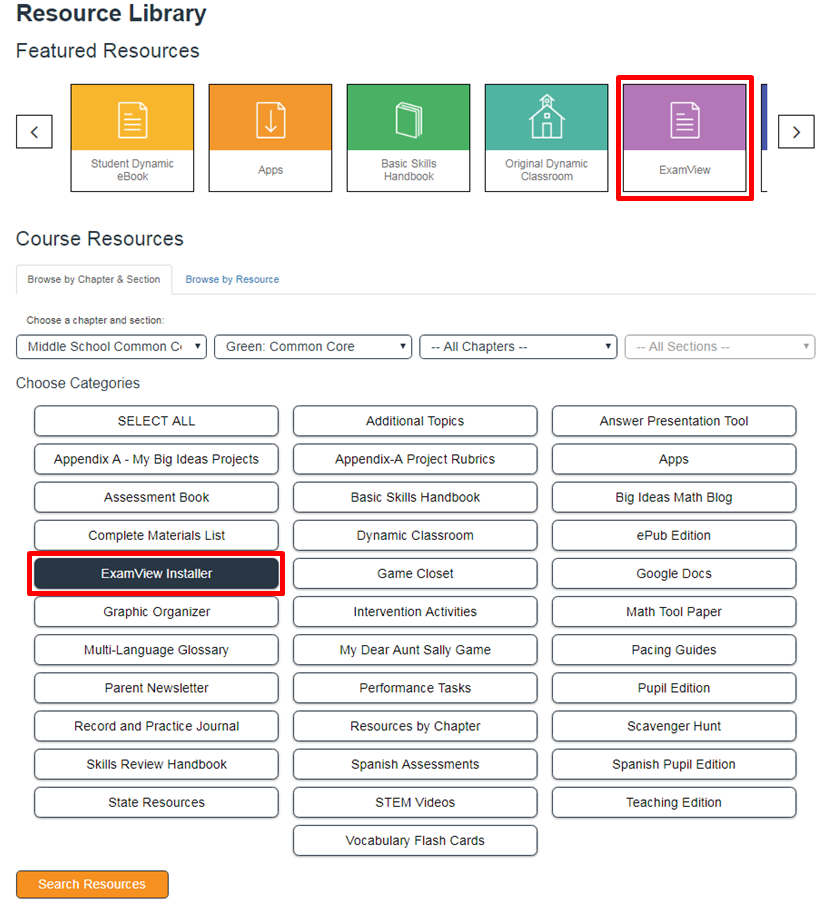The image size is (829, 915).
Task: Open the disabled All Sections dropdown
Action: pyautogui.click(x=719, y=347)
